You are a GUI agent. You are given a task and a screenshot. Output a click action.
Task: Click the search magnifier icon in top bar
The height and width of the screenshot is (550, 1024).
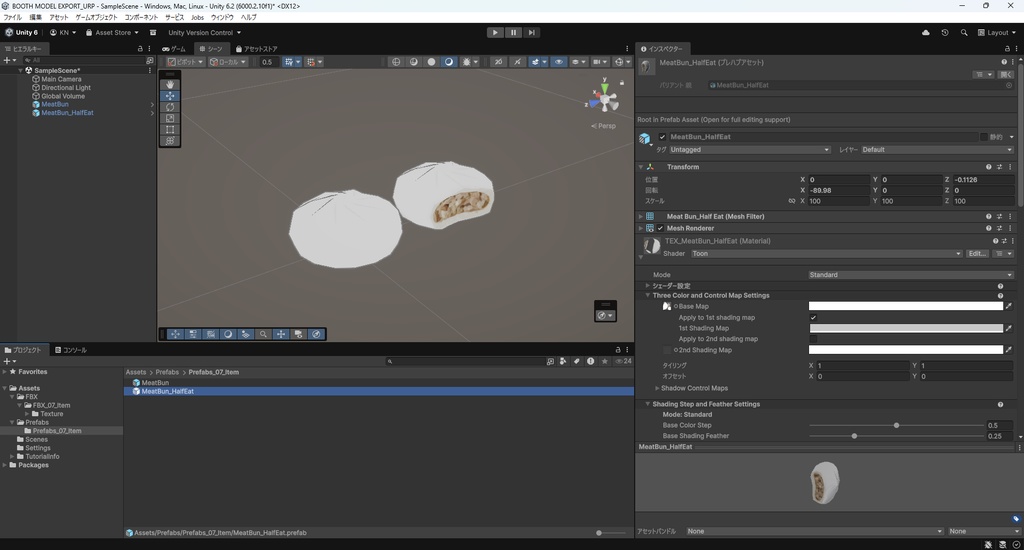point(964,32)
